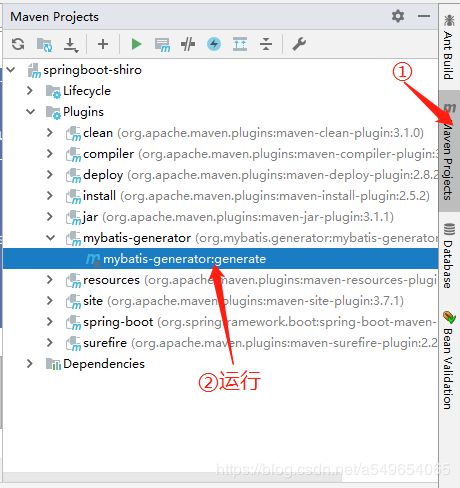
Task: Select the spring-boot plugin row
Action: click(x=221, y=322)
